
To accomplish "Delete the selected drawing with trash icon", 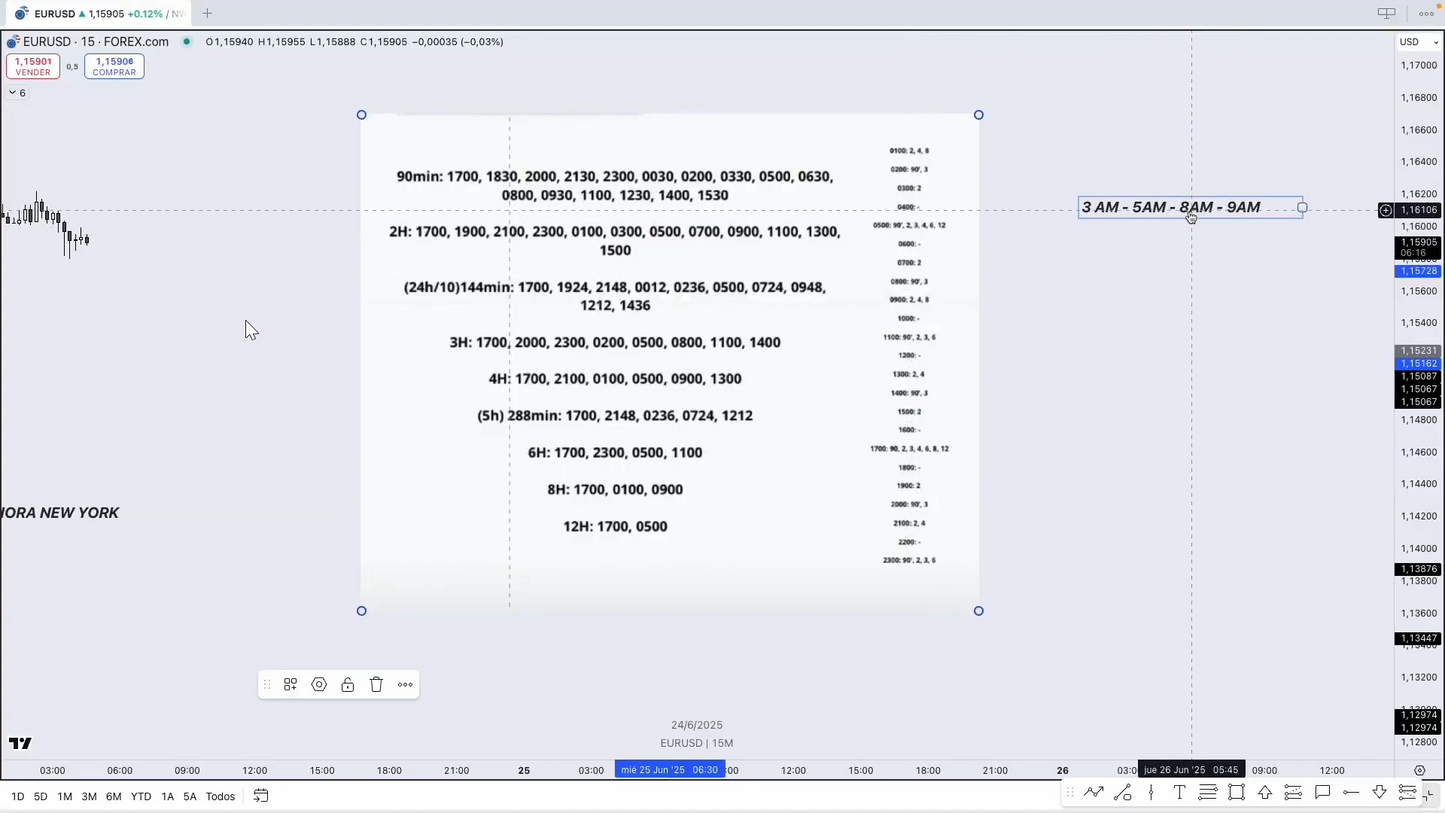I will (x=376, y=685).
